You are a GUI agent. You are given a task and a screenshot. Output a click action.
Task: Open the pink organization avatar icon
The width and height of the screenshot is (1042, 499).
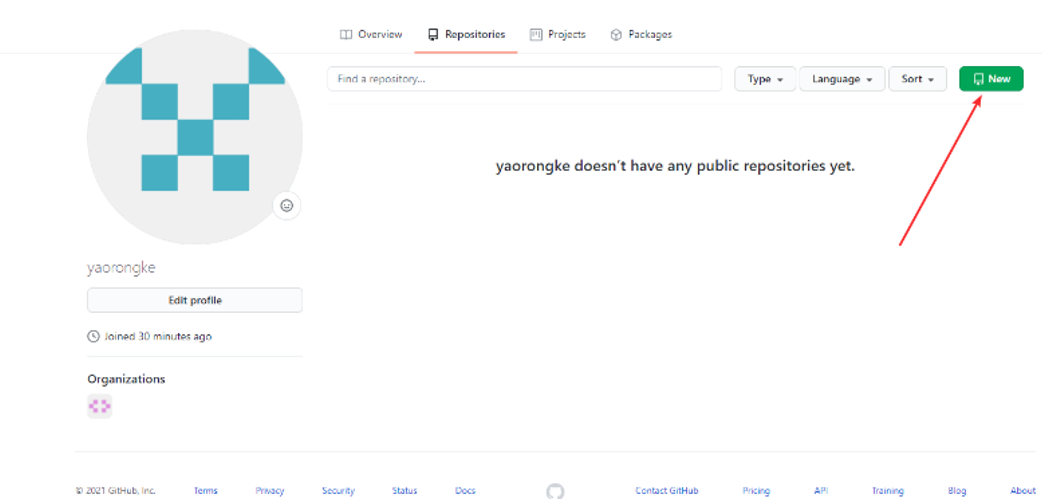click(x=100, y=406)
